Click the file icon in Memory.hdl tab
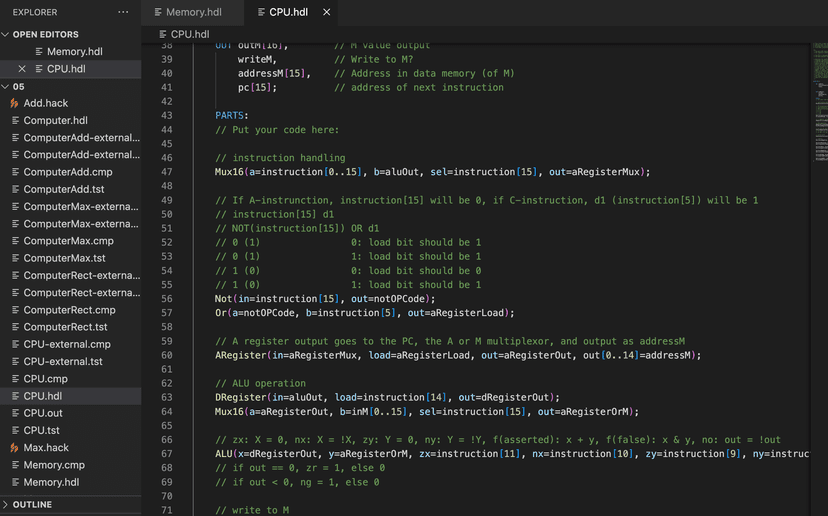This screenshot has width=828, height=516. click(x=157, y=12)
